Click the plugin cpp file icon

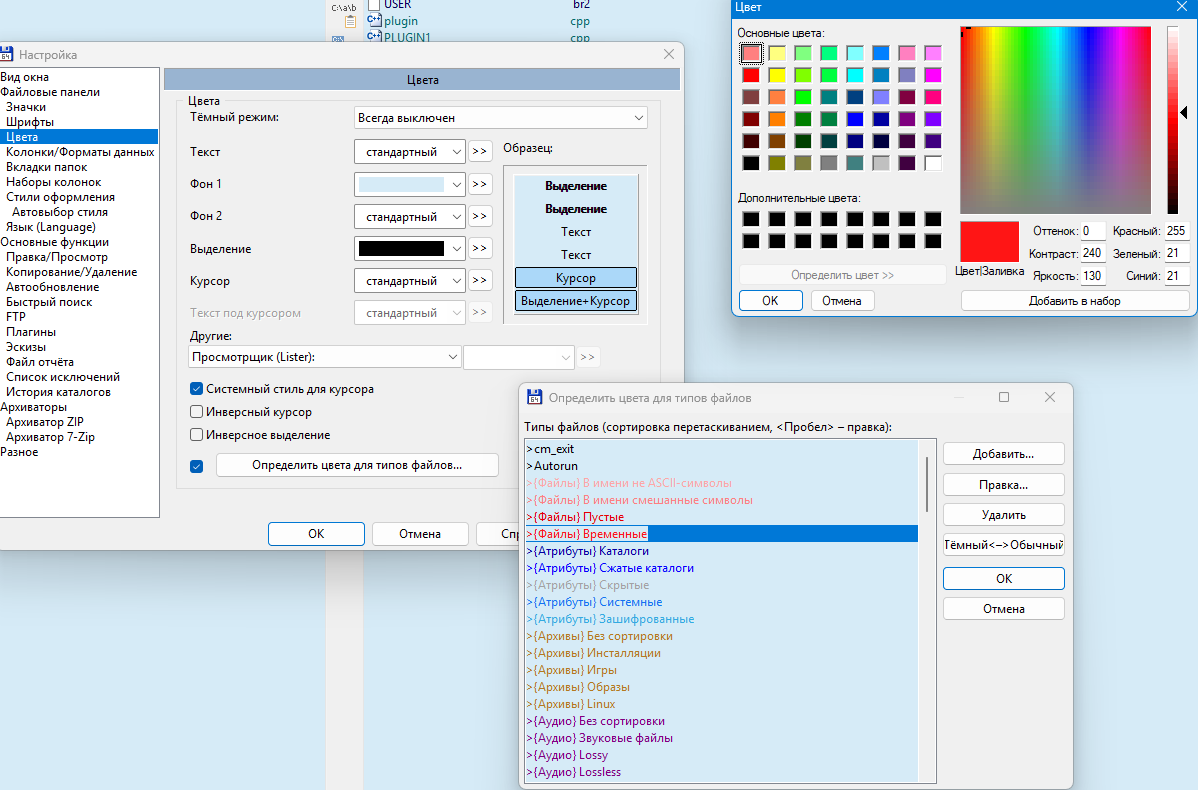[x=374, y=20]
